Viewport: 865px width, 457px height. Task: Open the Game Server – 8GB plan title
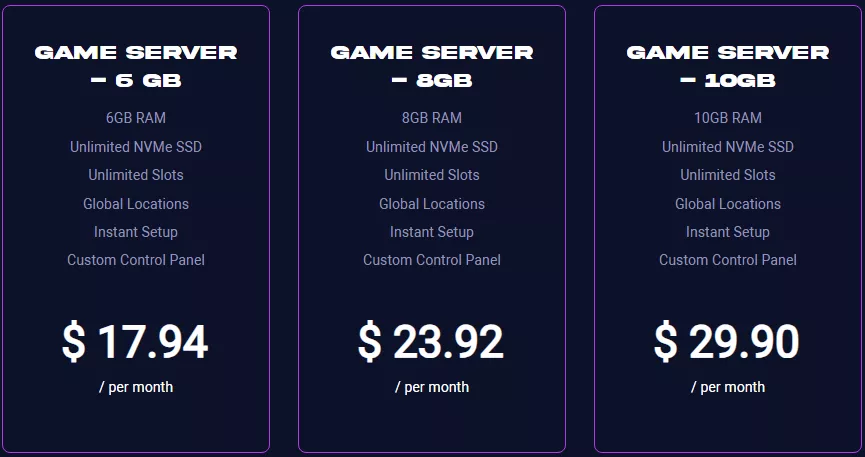pyautogui.click(x=432, y=67)
